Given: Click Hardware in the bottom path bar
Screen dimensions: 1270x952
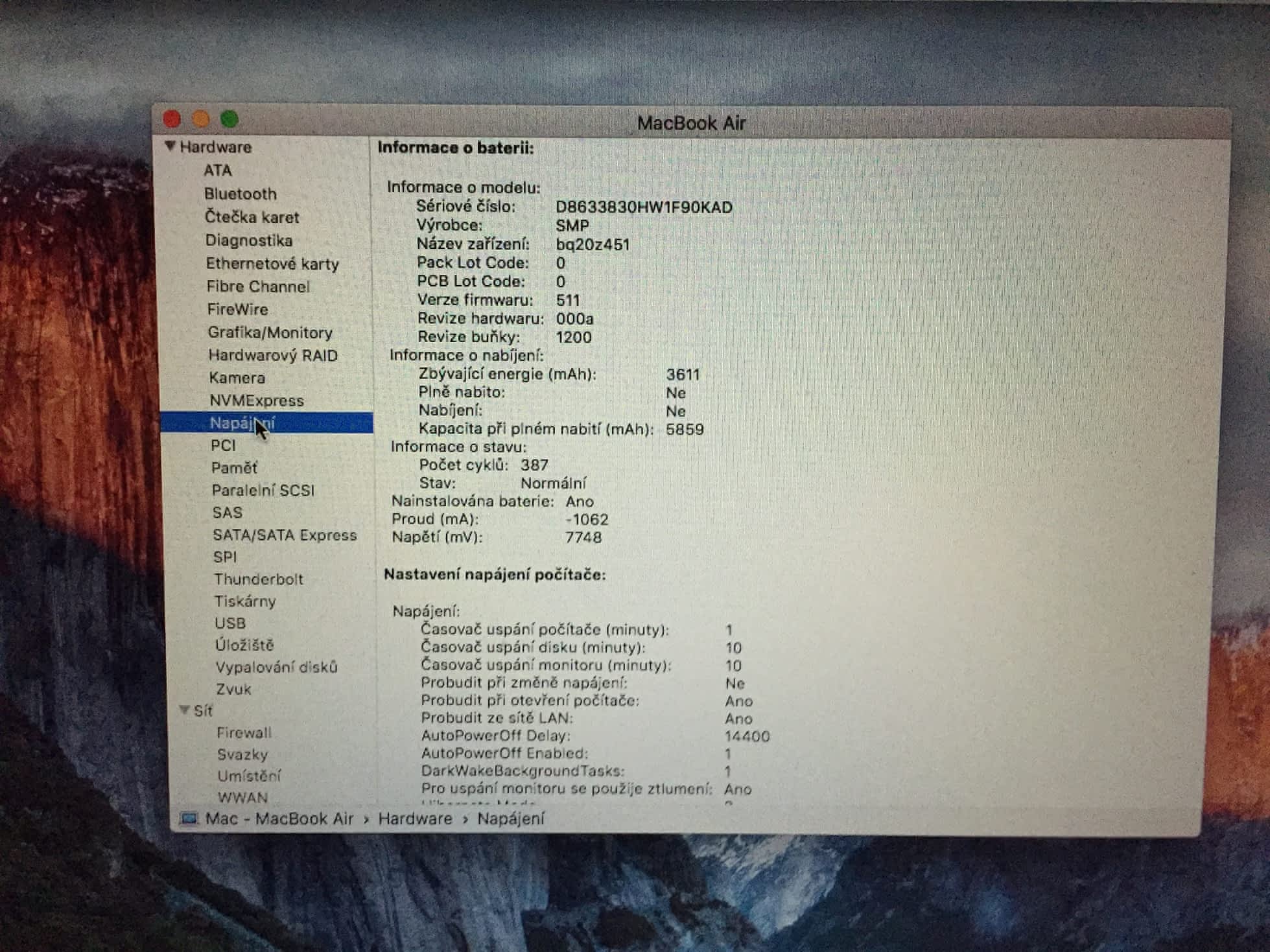Looking at the screenshot, I should (x=415, y=818).
